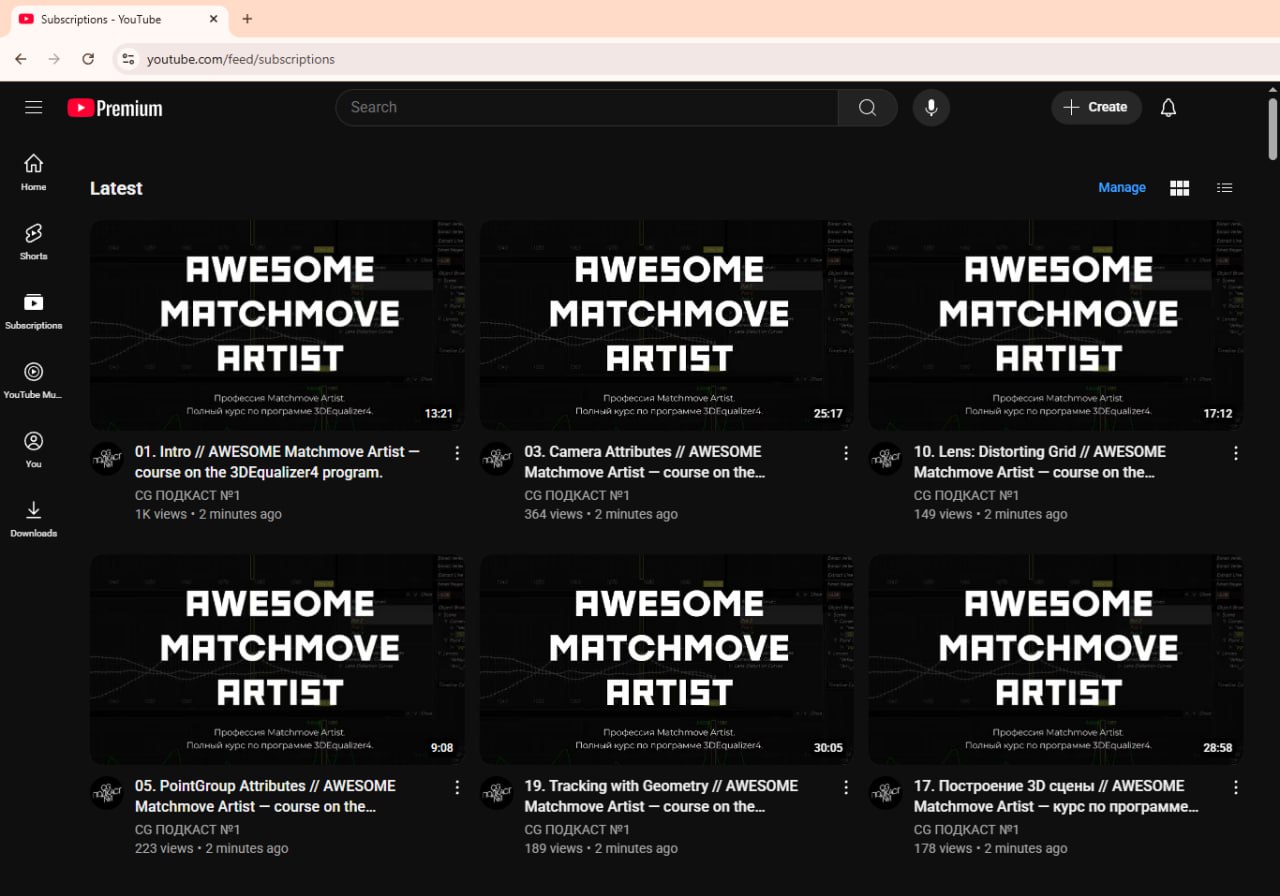The height and width of the screenshot is (896, 1280).
Task: Open options for video 17
Action: pos(1236,787)
